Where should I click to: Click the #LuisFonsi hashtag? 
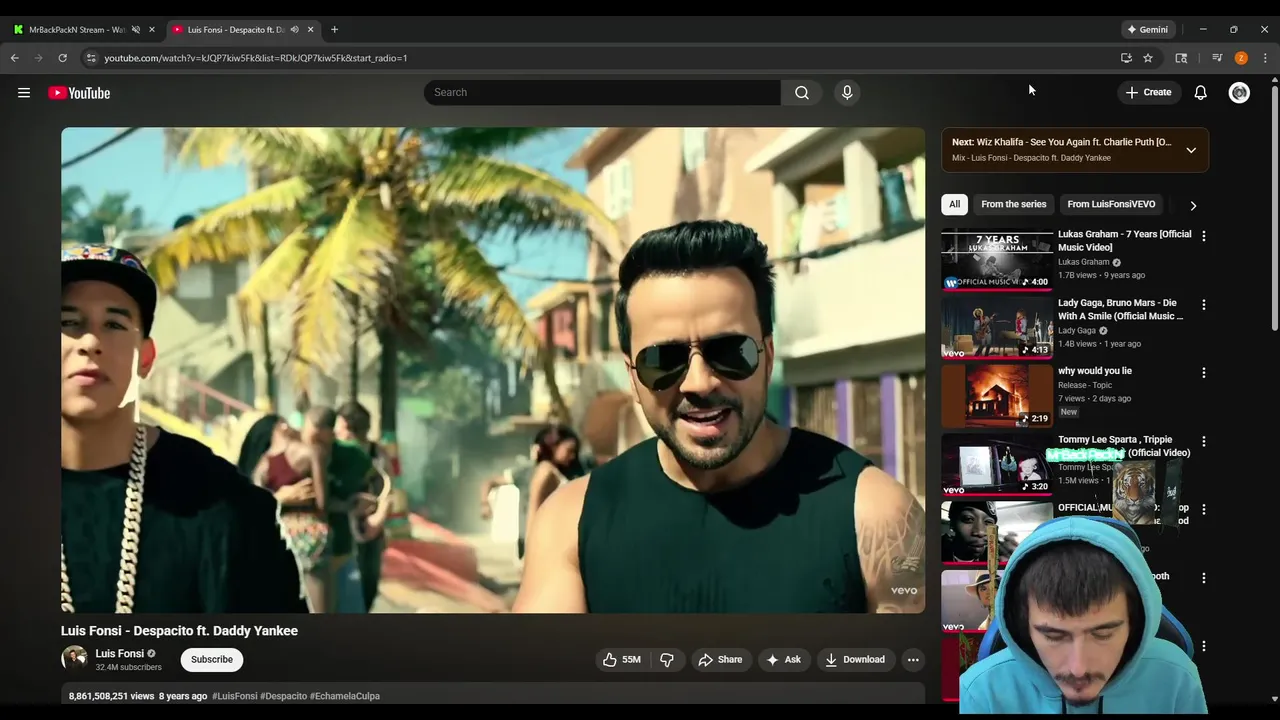click(x=234, y=696)
